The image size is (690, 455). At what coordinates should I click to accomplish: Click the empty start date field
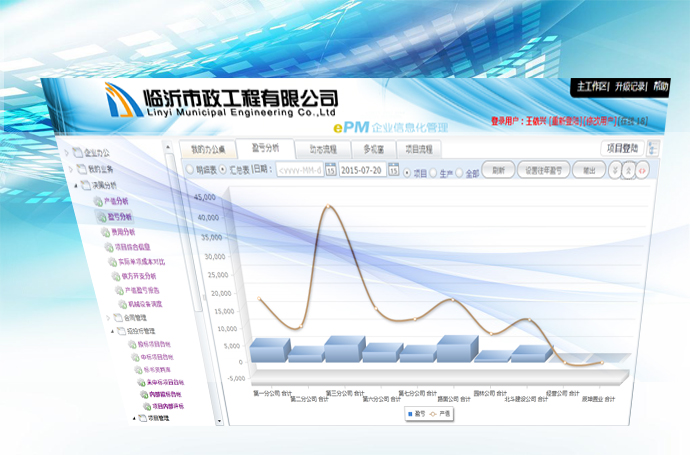pyautogui.click(x=300, y=170)
